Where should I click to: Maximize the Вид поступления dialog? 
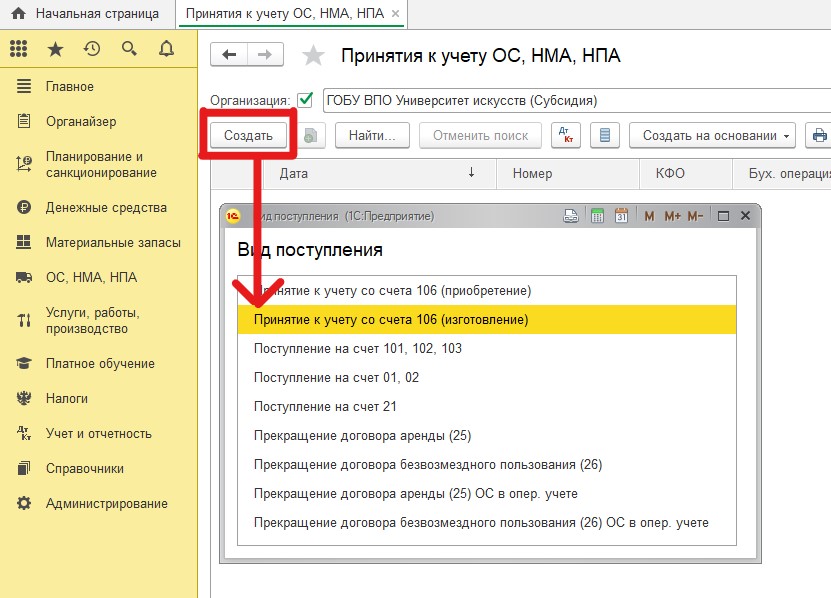723,216
